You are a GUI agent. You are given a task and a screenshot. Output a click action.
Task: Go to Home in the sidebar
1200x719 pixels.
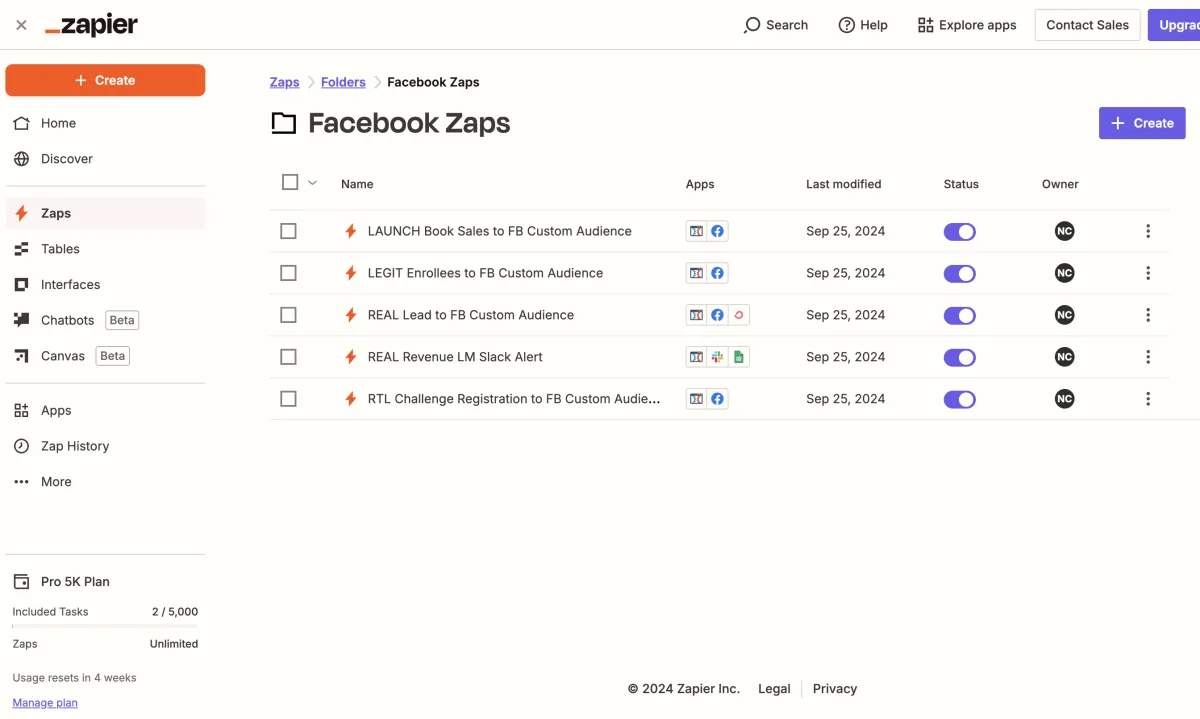(x=105, y=123)
